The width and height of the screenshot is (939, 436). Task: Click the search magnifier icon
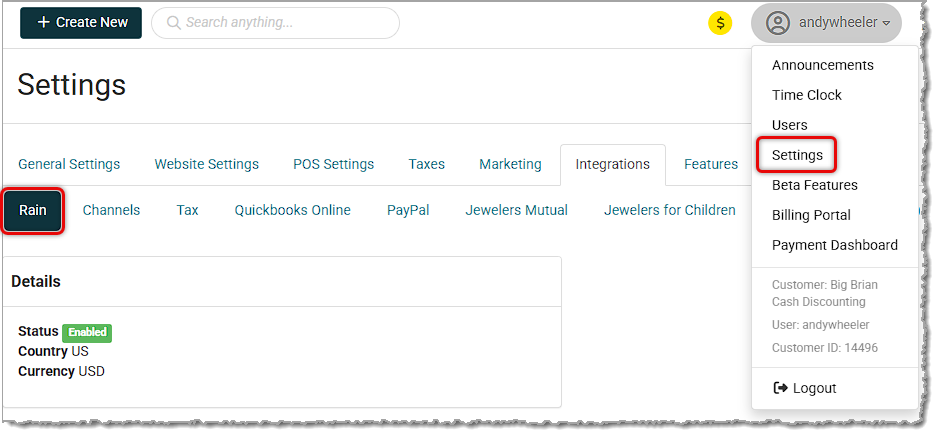pyautogui.click(x=172, y=23)
